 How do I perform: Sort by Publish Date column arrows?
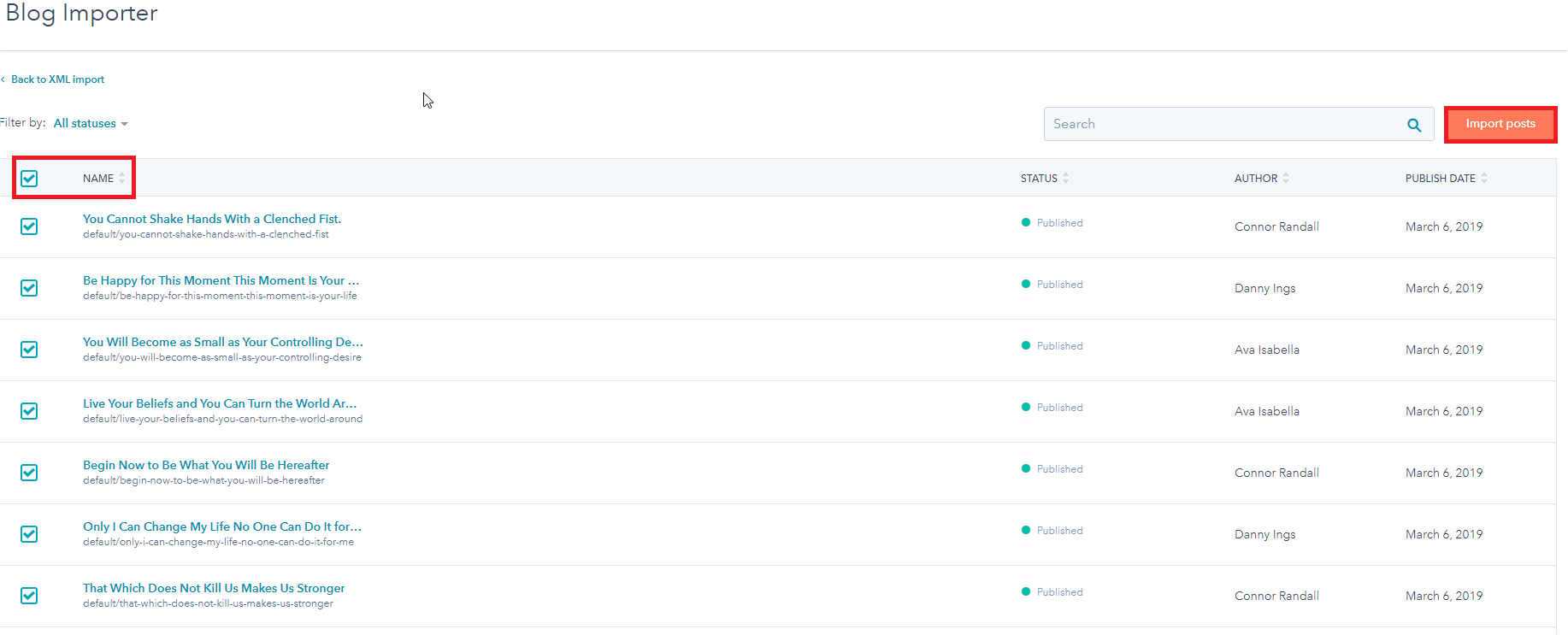coord(1484,178)
